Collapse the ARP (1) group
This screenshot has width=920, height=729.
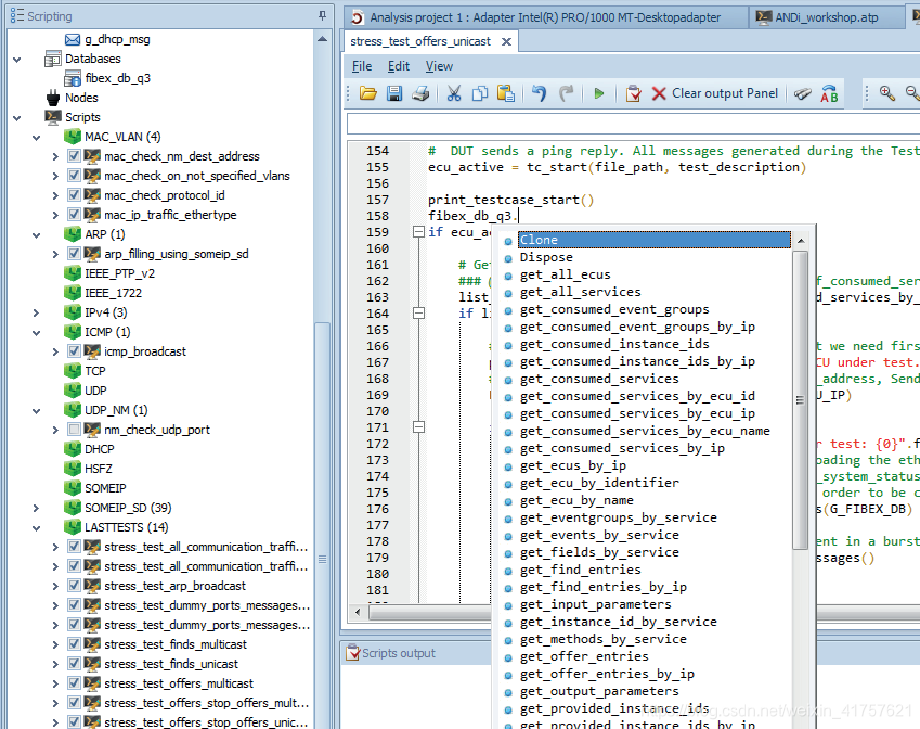[x=36, y=235]
